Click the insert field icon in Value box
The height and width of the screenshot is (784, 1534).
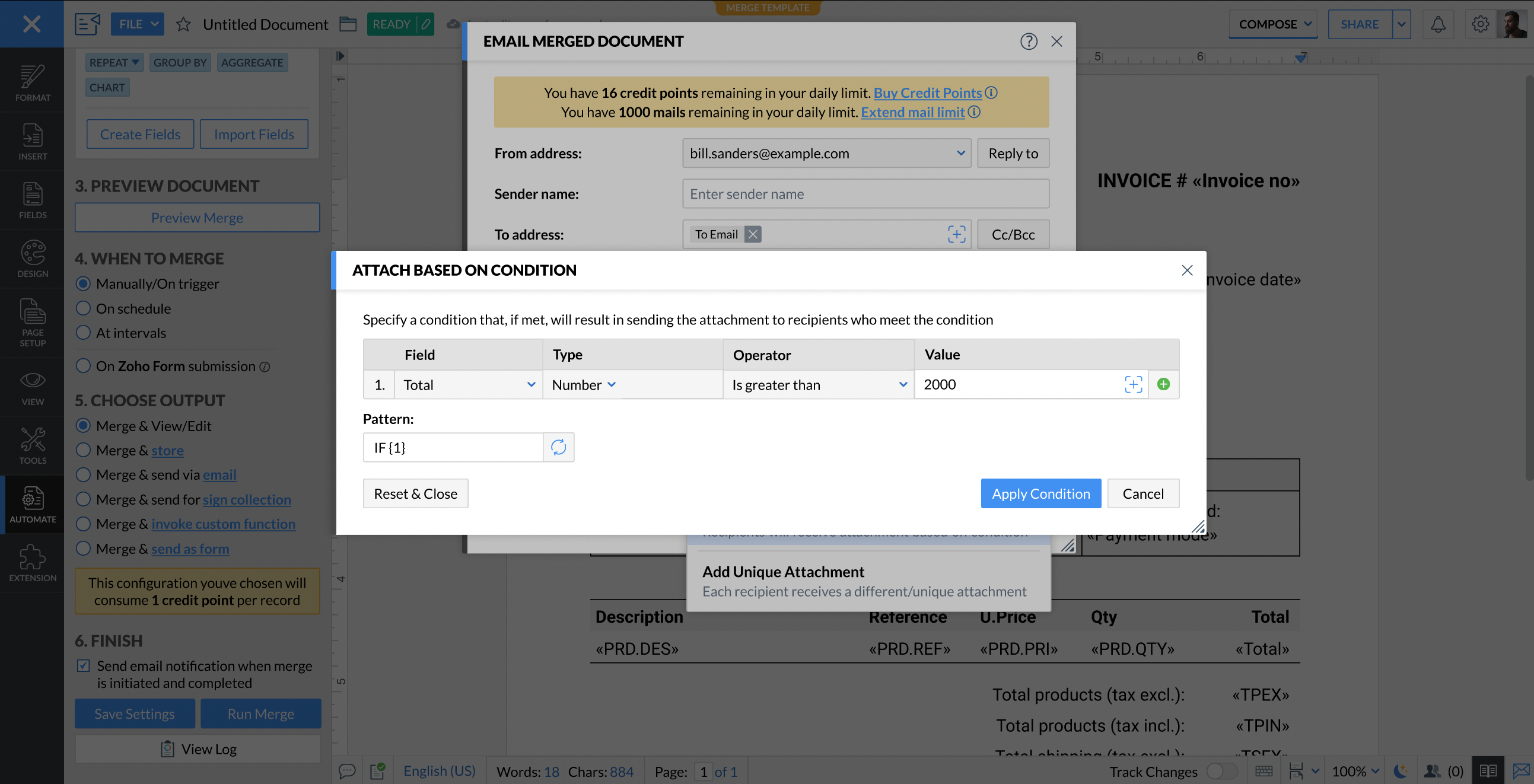[1133, 384]
